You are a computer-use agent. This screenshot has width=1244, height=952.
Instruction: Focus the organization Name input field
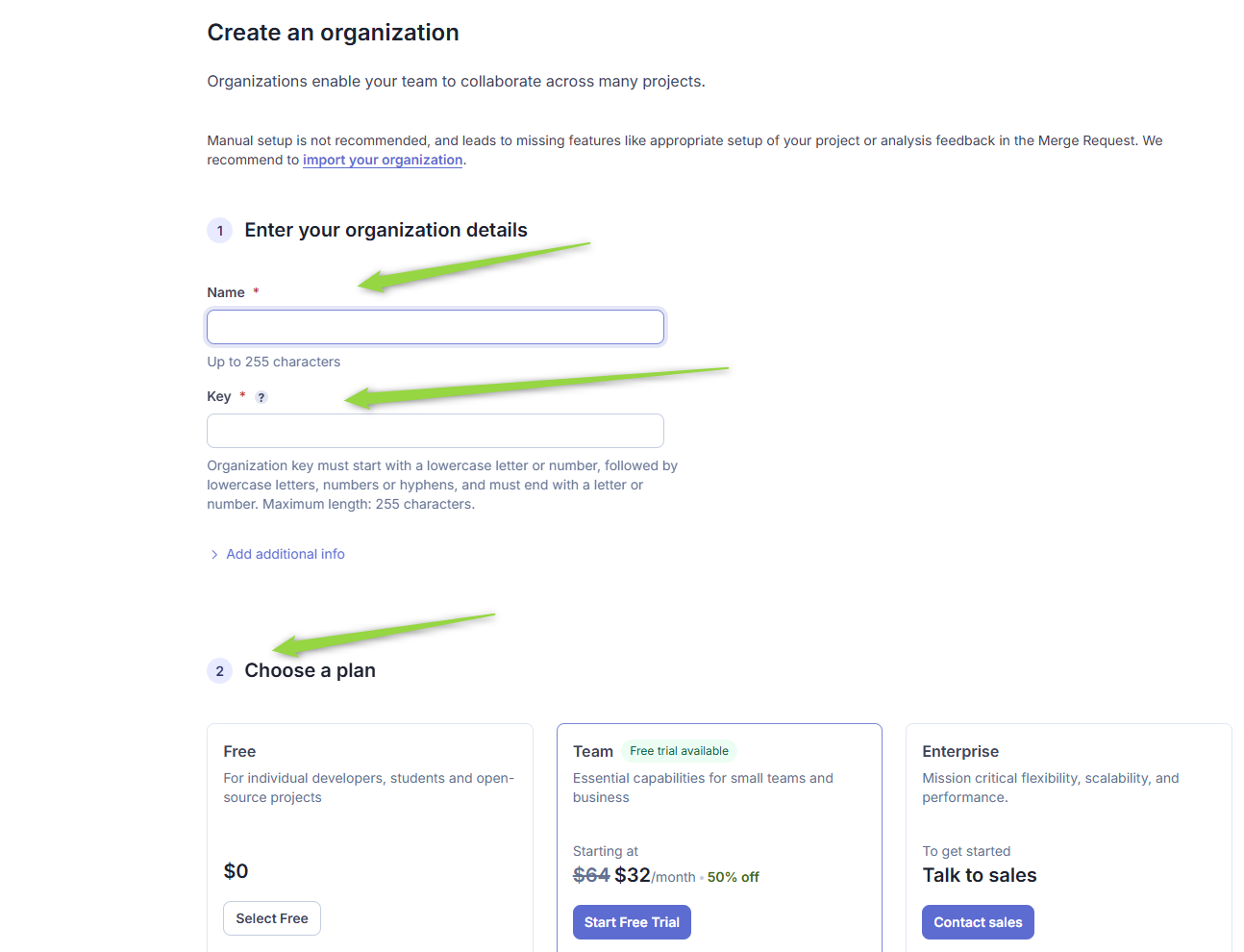(435, 327)
